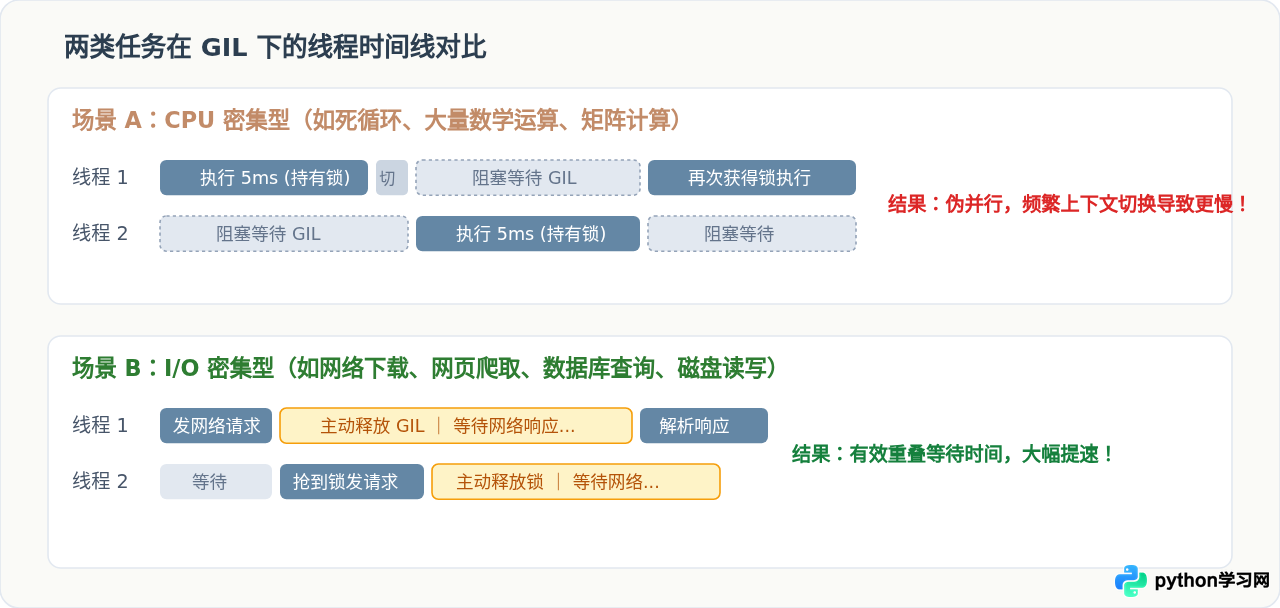Click the '线程 1' label in scene A
The height and width of the screenshot is (608, 1280).
tap(100, 177)
